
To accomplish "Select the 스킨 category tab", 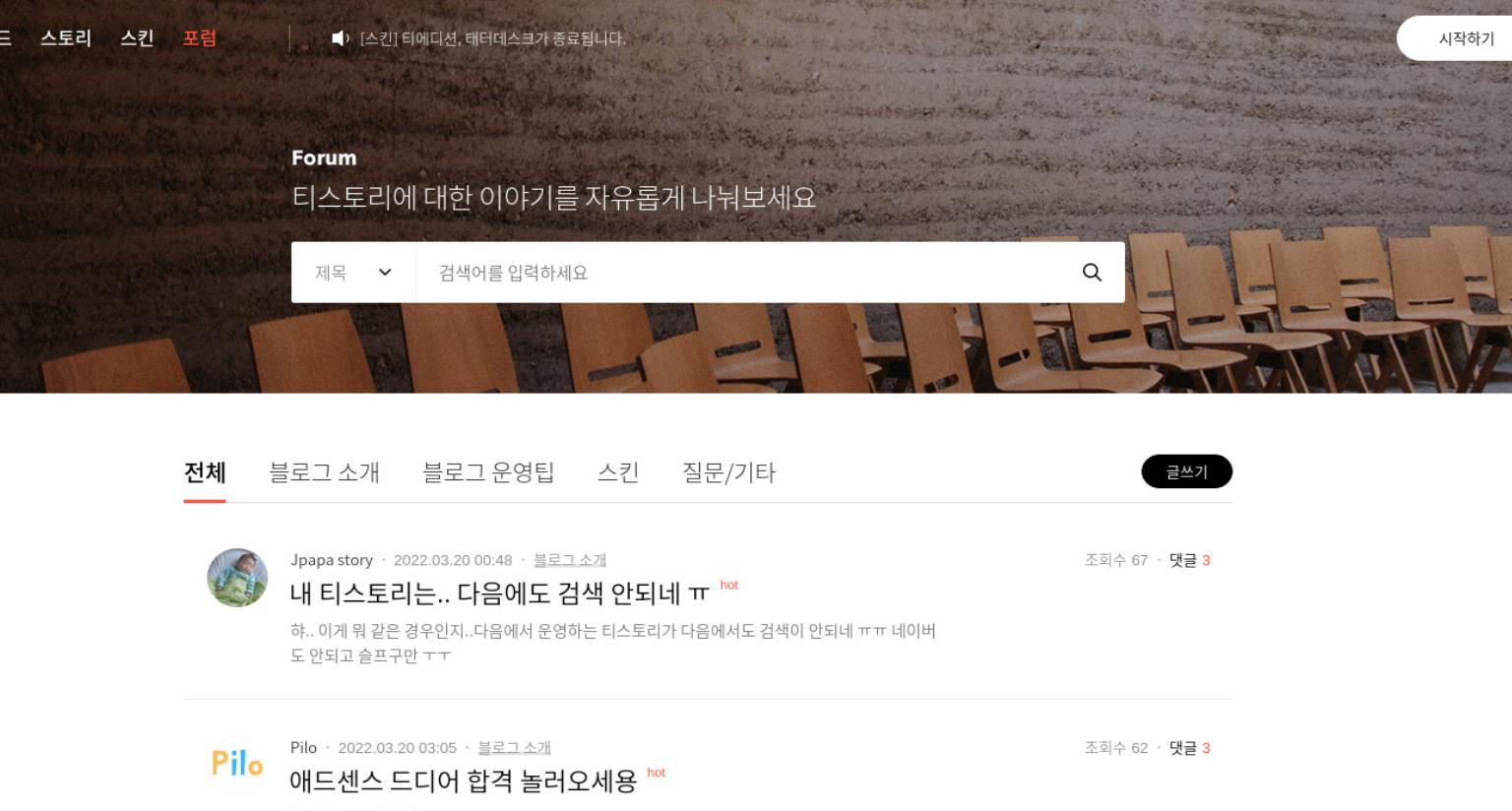I will pyautogui.click(x=618, y=472).
